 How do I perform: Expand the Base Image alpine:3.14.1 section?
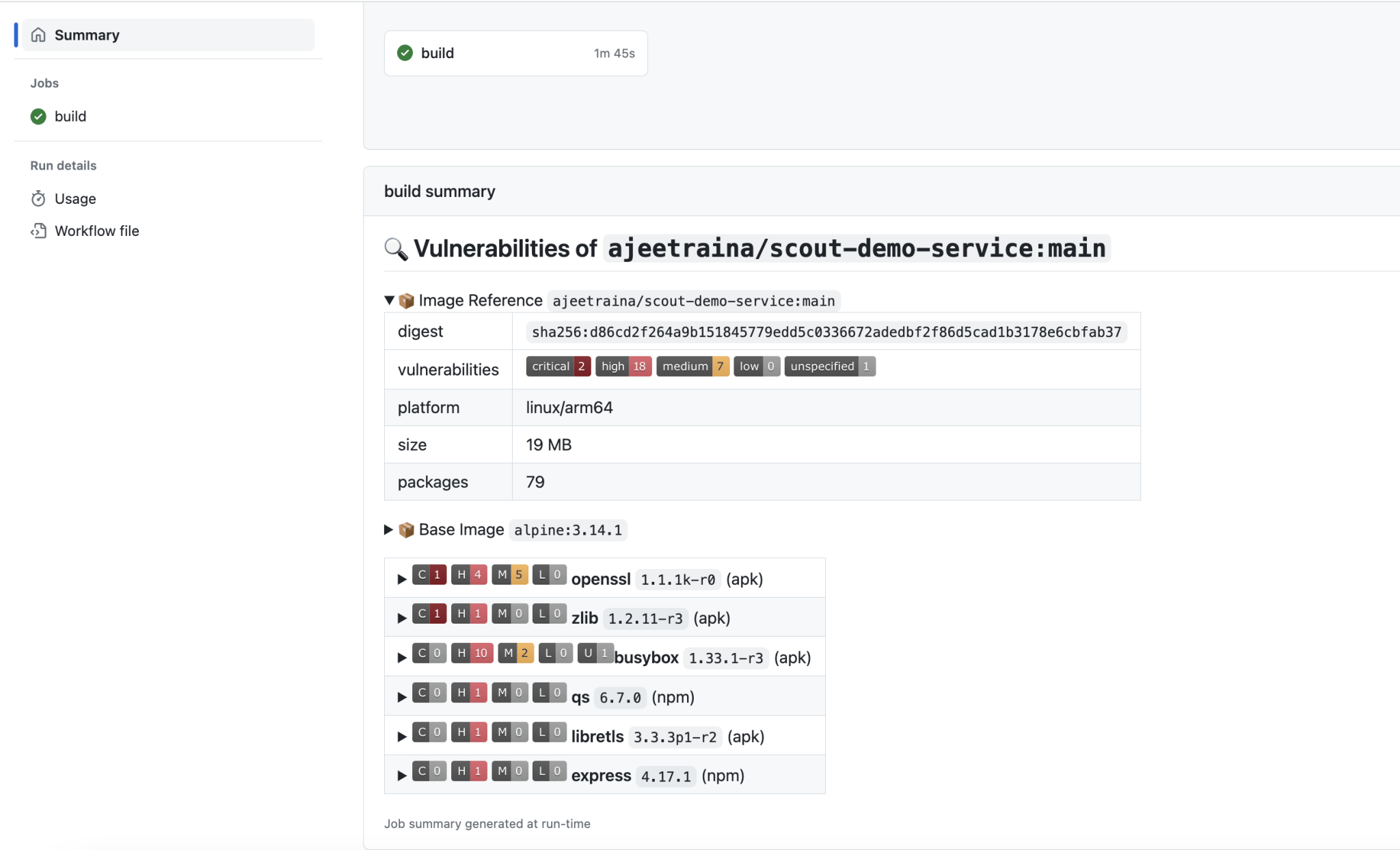[388, 529]
